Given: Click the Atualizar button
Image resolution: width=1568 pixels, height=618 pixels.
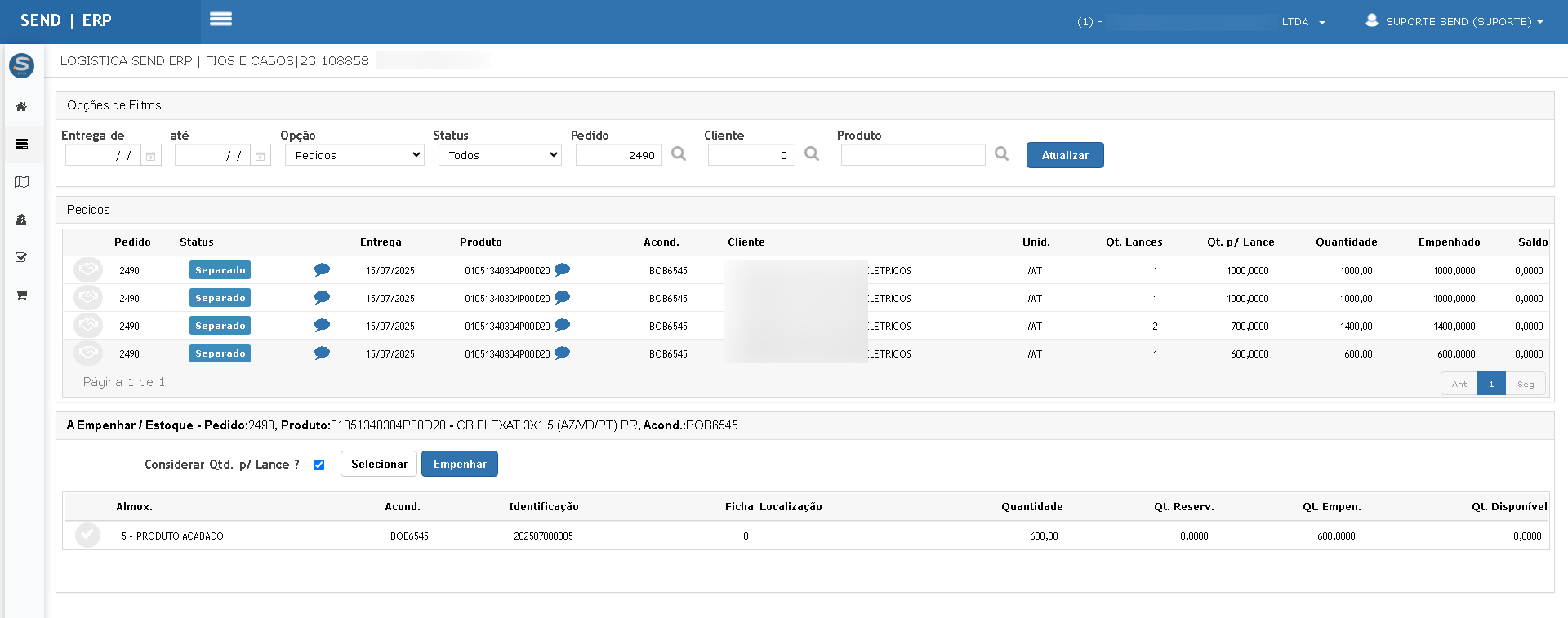Looking at the screenshot, I should [x=1065, y=155].
